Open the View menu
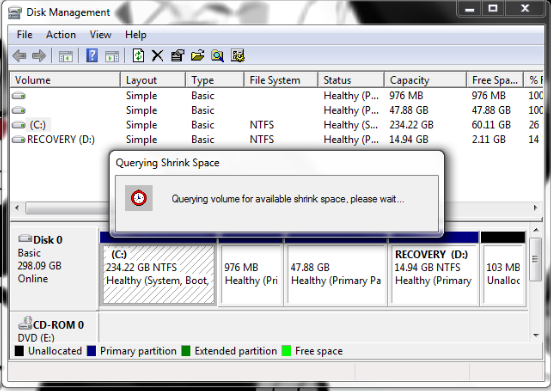Viewport: 551px width, 391px height. click(x=101, y=34)
